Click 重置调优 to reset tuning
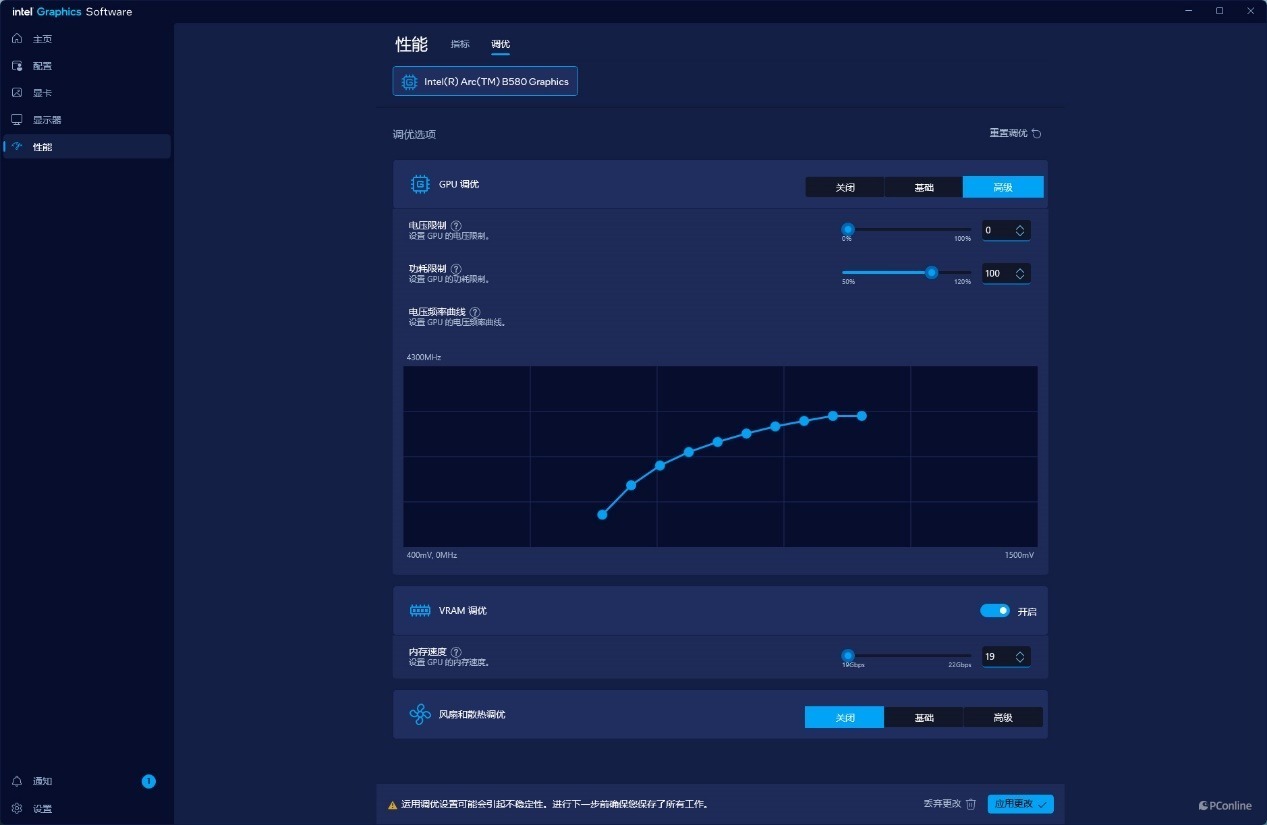 [1015, 133]
